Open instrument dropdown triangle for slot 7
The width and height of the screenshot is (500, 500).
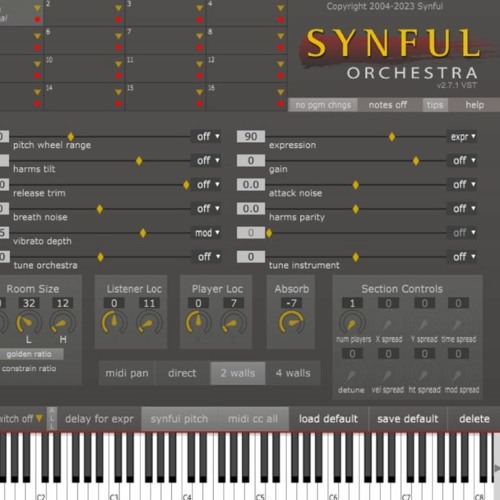(x=200, y=36)
